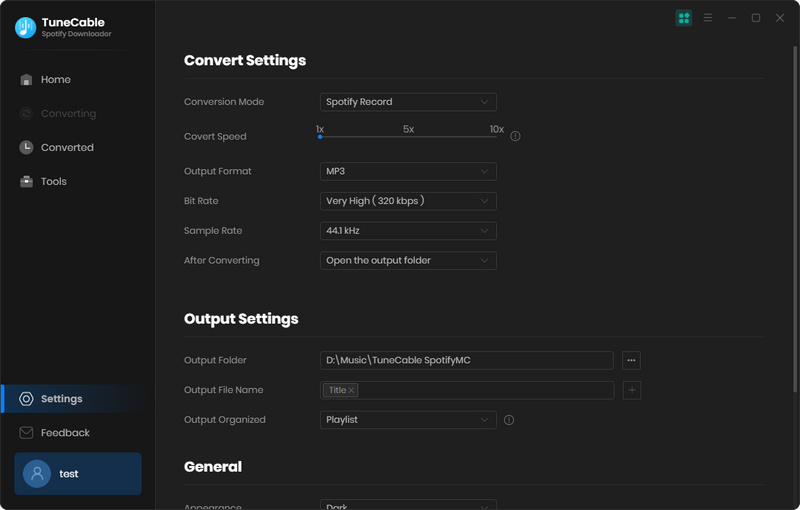Click the Bit Rate label
800x510 pixels.
[x=201, y=201]
